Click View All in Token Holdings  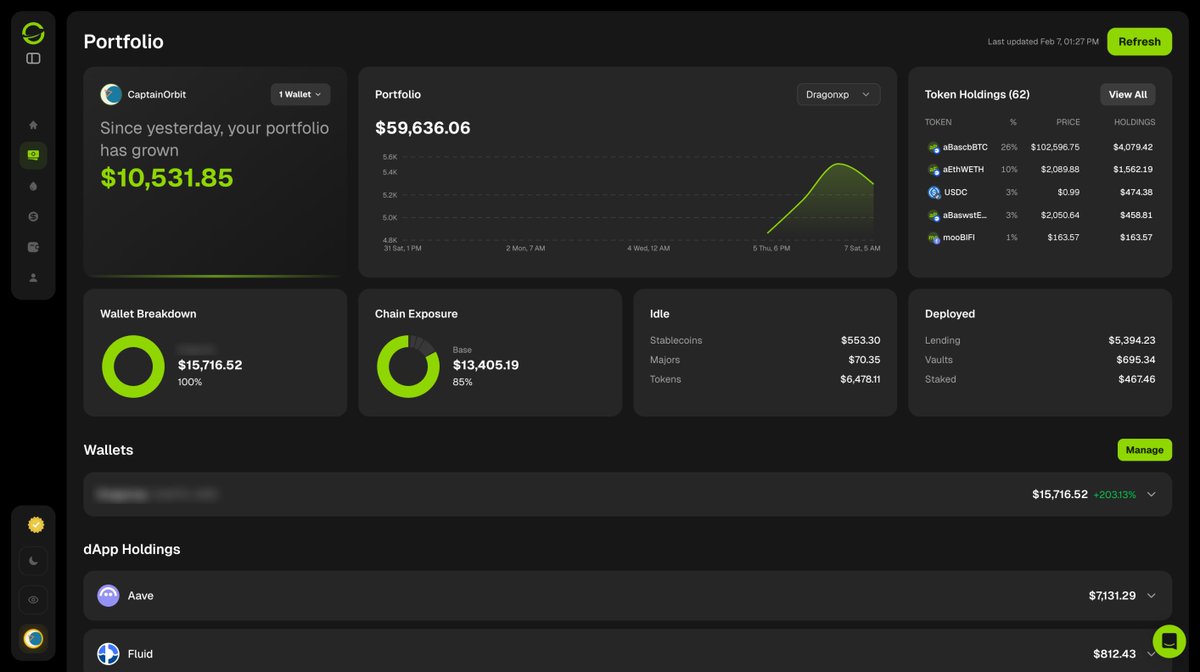point(1127,94)
